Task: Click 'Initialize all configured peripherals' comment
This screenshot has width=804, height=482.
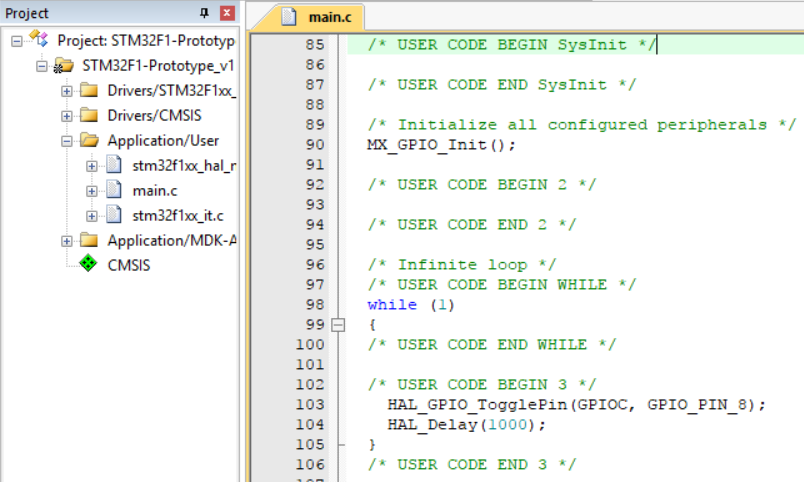Action: [x=582, y=125]
